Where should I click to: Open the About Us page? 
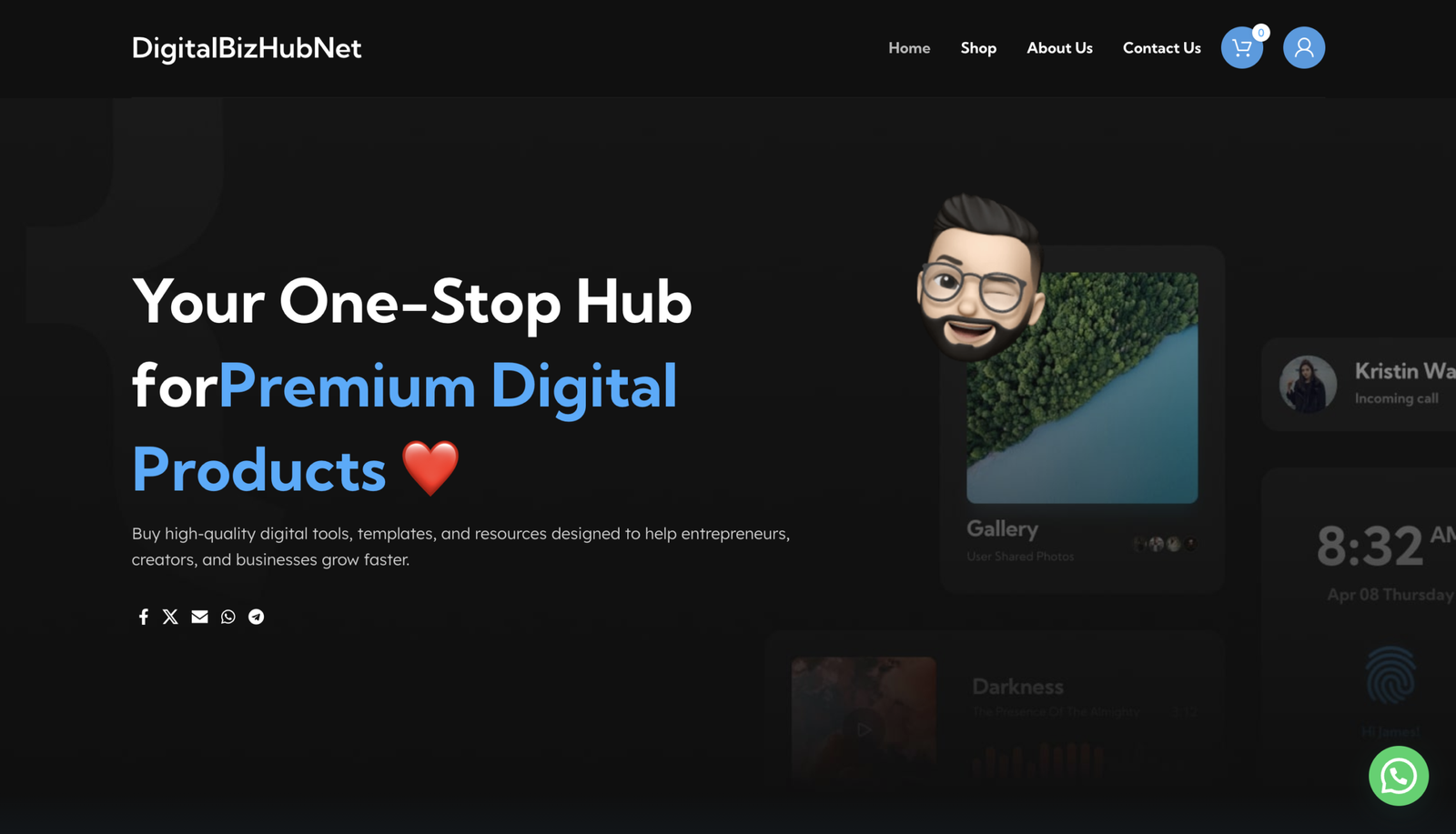(1059, 48)
